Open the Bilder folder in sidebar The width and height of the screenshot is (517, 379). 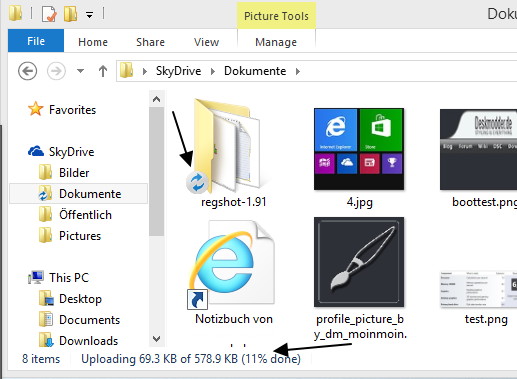tap(74, 173)
